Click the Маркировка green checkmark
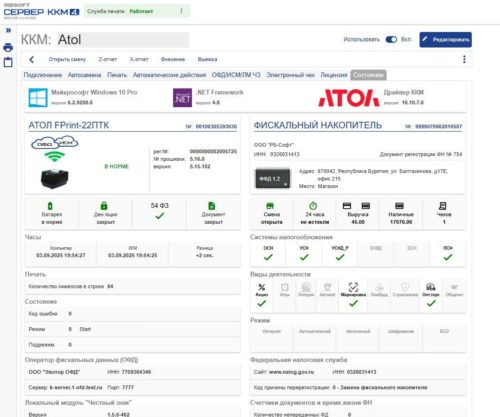500x417 pixels. click(x=353, y=303)
